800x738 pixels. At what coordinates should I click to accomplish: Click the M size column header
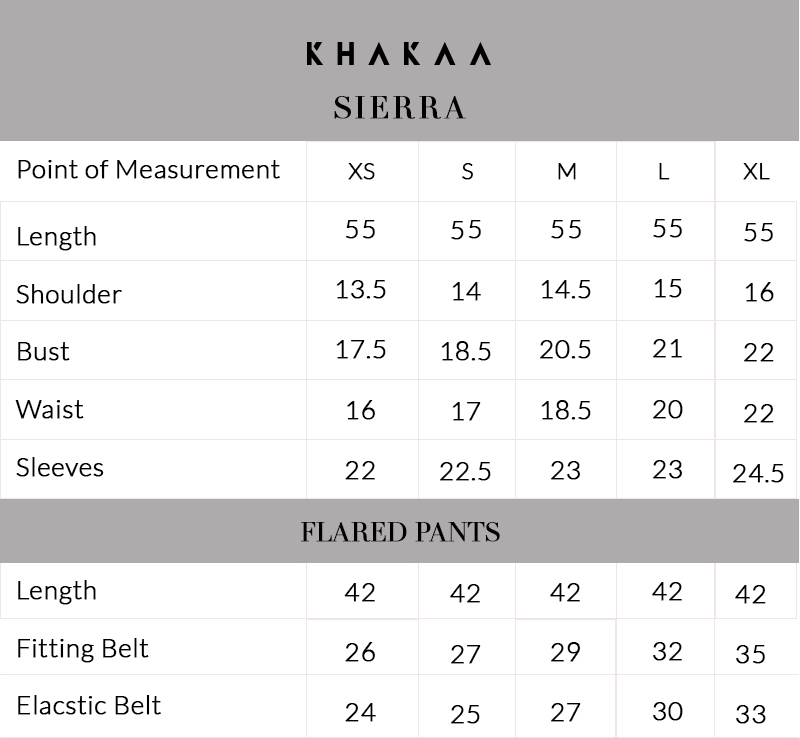pyautogui.click(x=566, y=172)
